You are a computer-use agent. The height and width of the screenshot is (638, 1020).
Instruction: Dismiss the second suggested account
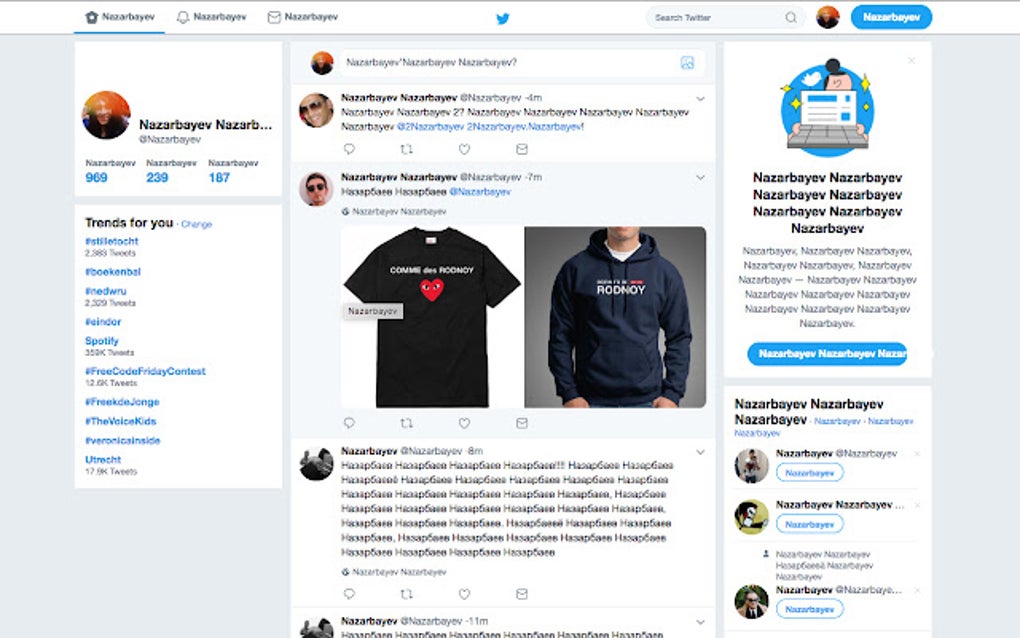pyautogui.click(x=917, y=505)
